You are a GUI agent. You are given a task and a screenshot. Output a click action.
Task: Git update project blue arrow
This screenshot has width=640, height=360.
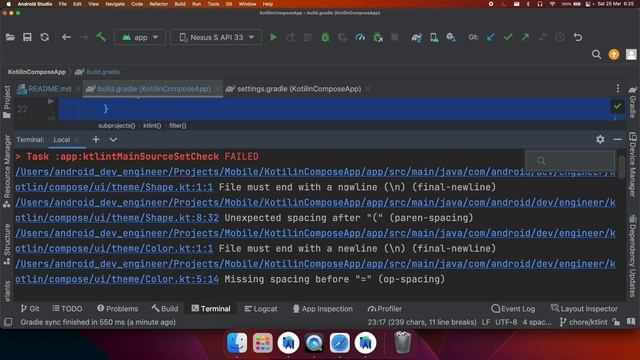(x=491, y=38)
